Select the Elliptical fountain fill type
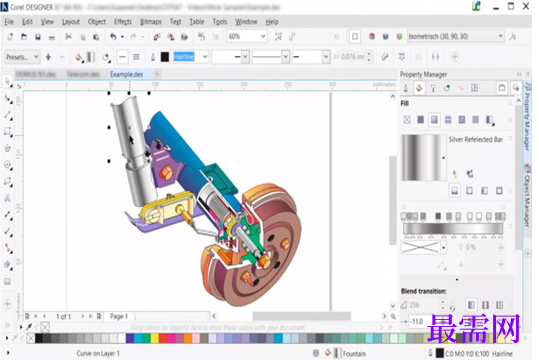Viewport: 539px width, 360px height. click(469, 190)
